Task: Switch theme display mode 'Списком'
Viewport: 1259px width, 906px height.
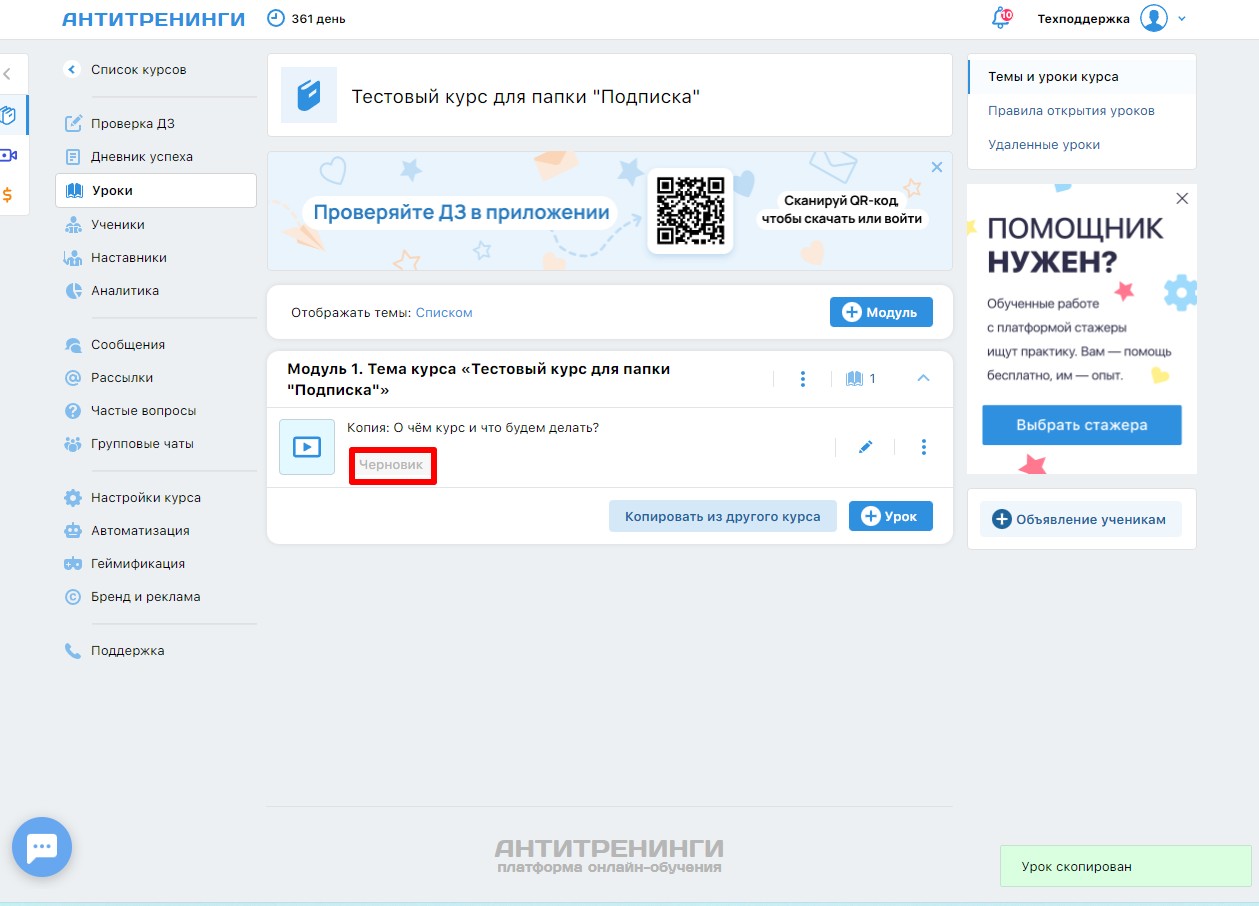Action: [444, 312]
